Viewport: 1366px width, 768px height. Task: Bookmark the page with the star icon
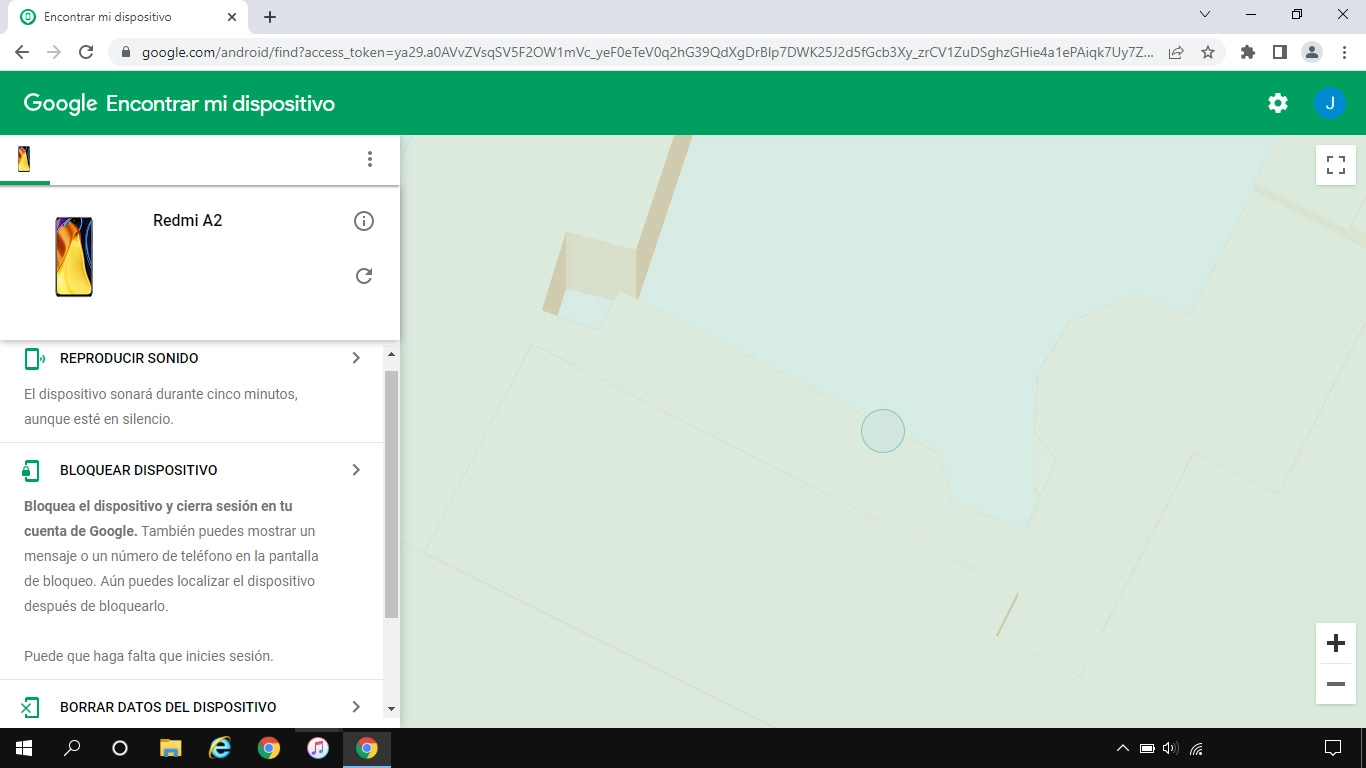[1210, 51]
